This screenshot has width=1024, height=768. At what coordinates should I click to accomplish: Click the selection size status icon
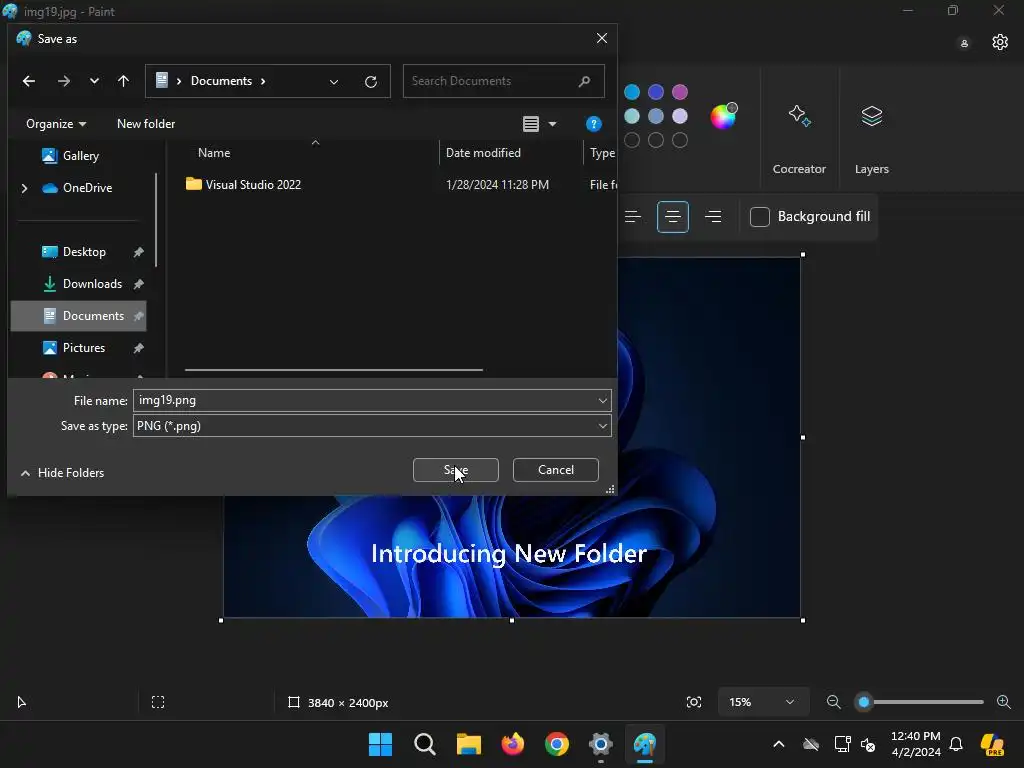158,702
